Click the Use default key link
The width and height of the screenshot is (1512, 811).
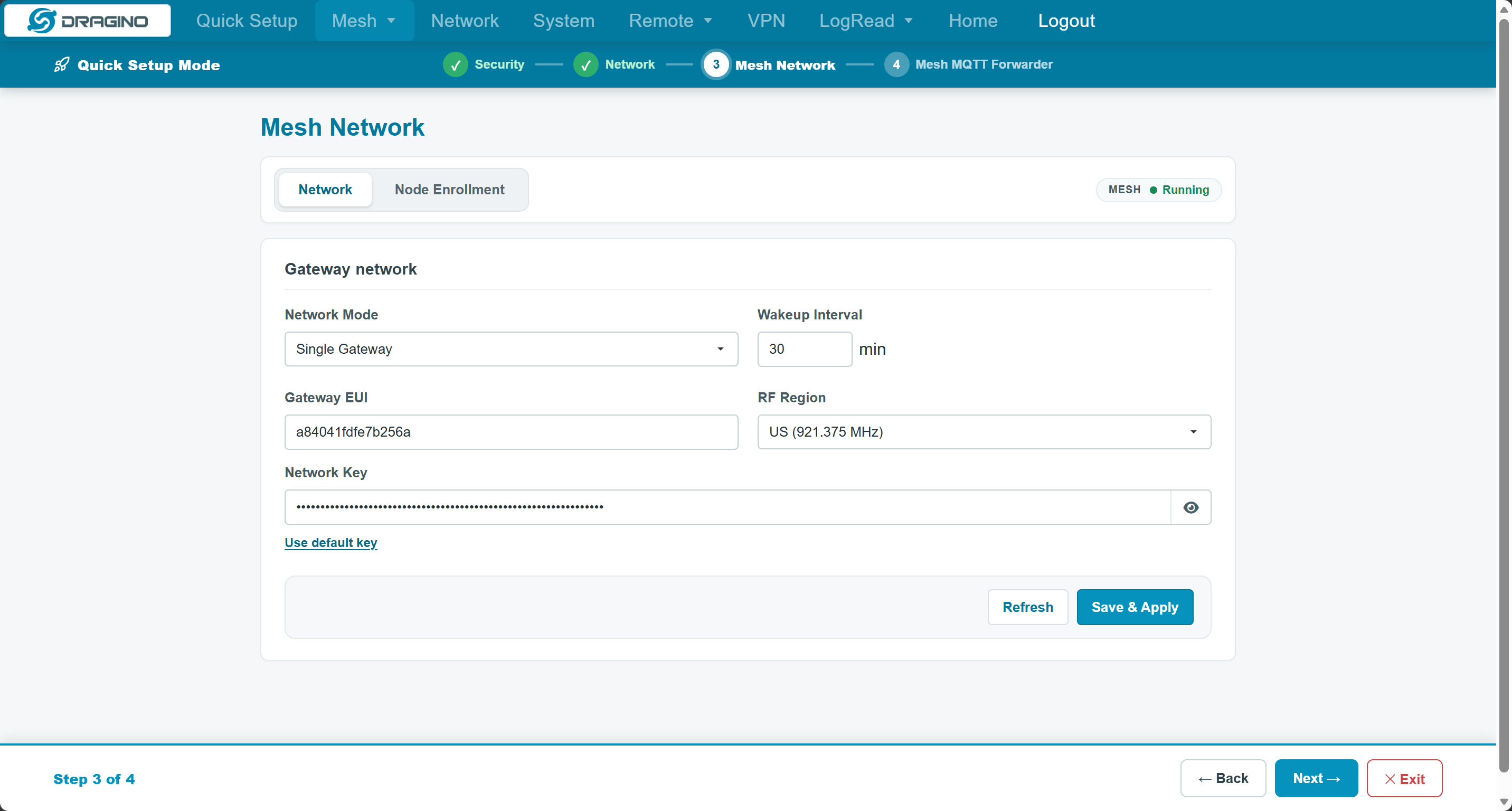tap(330, 542)
